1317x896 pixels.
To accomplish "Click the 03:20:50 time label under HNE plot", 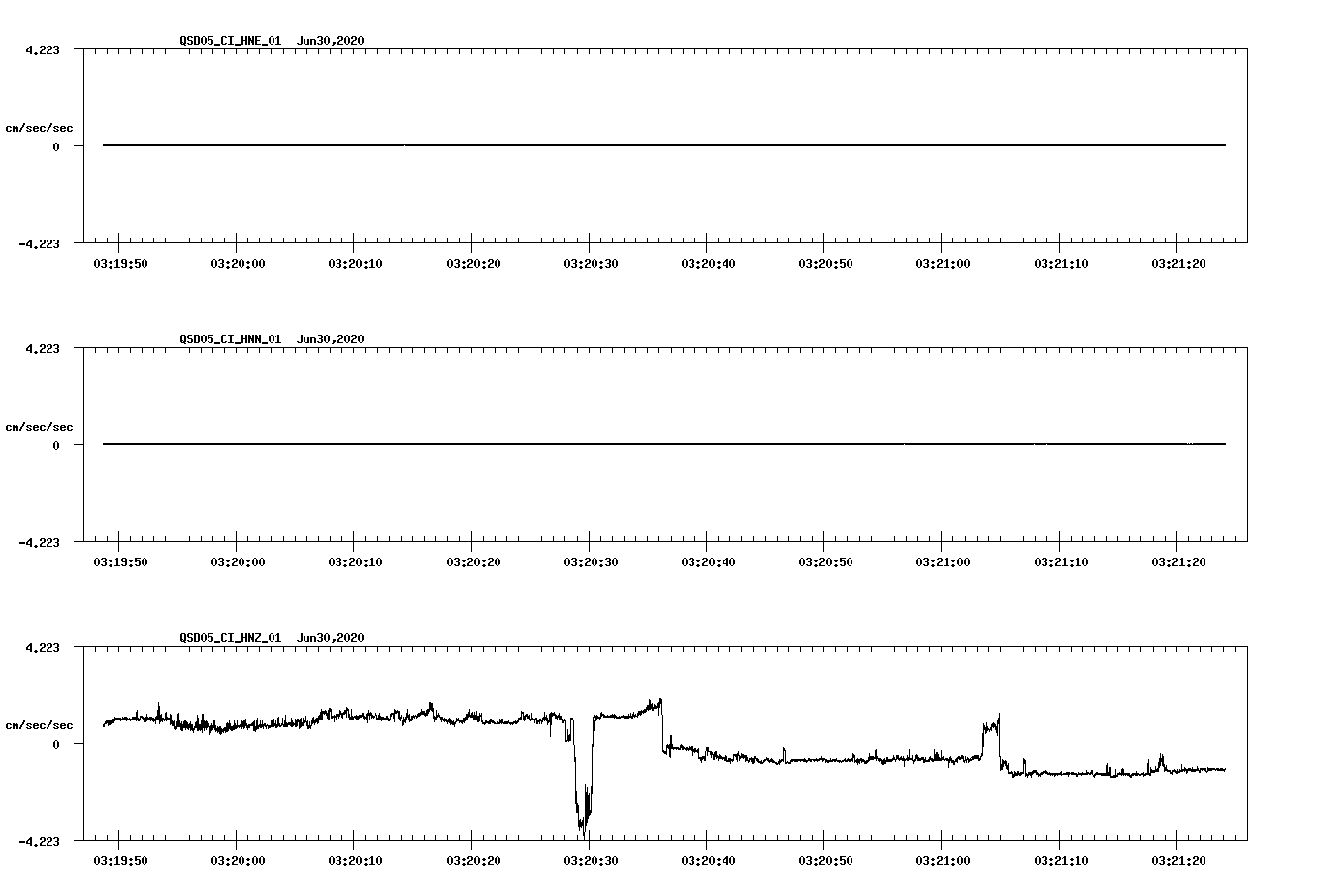I will [825, 263].
